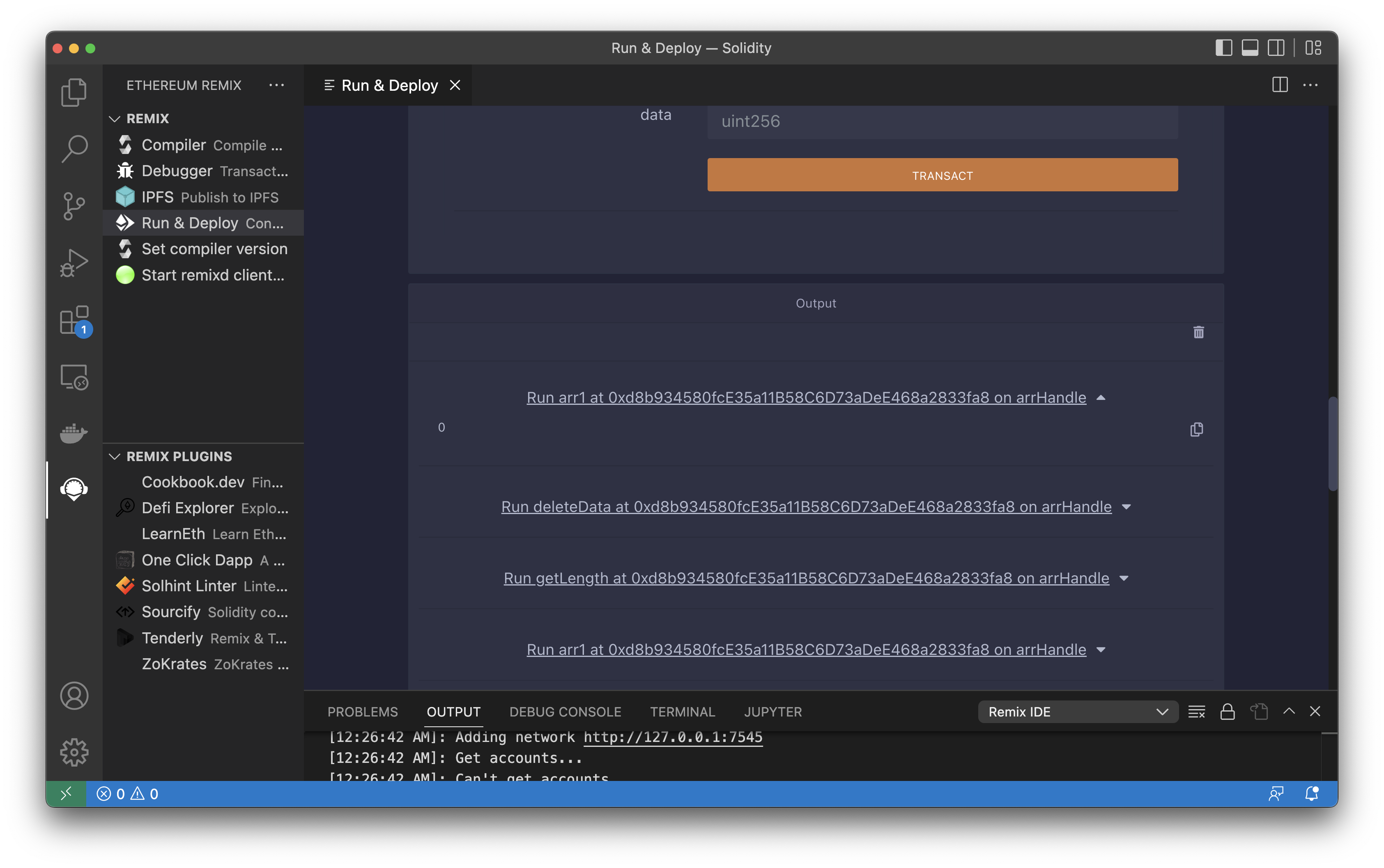Screen dimensions: 1384x868
Task: Switch to the PROBLEMS panel tab
Action: click(362, 712)
